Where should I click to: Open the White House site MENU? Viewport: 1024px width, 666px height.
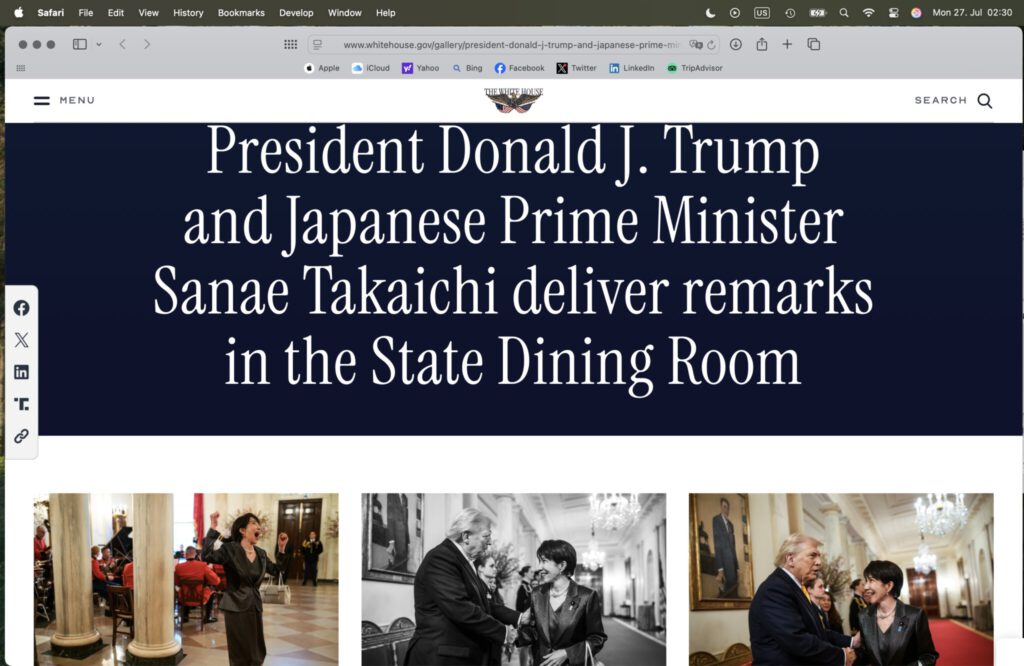point(64,101)
